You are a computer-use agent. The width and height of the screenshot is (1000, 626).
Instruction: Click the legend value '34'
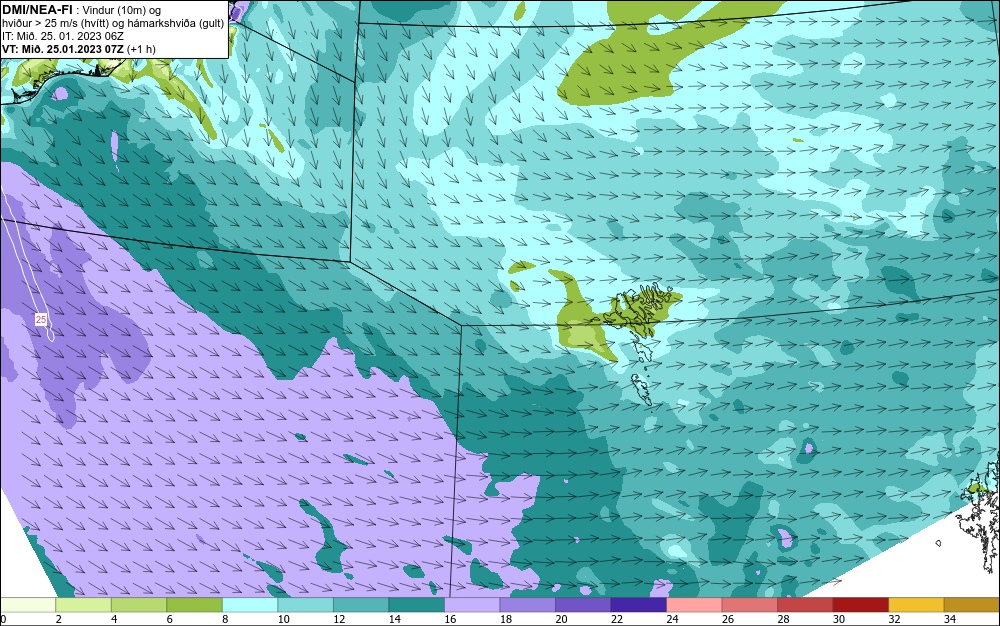[x=949, y=619]
